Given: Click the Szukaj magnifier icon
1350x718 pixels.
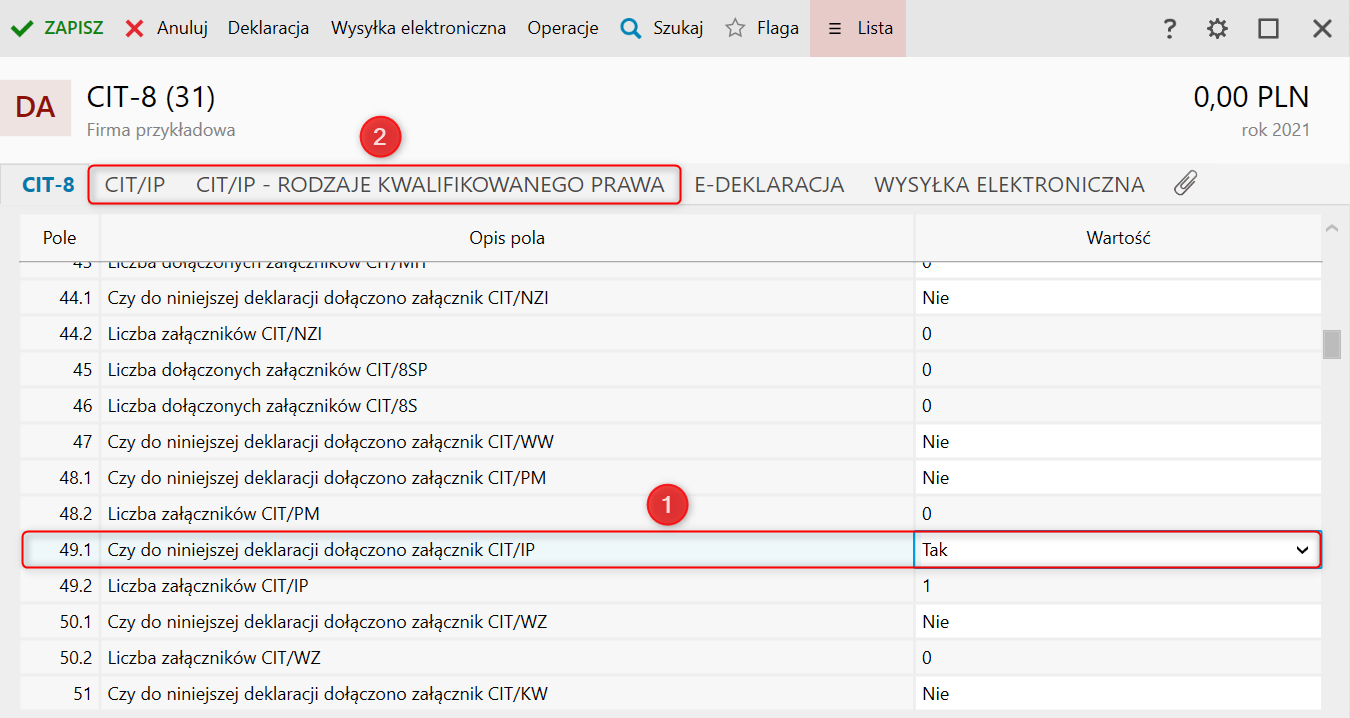Looking at the screenshot, I should click(630, 28).
